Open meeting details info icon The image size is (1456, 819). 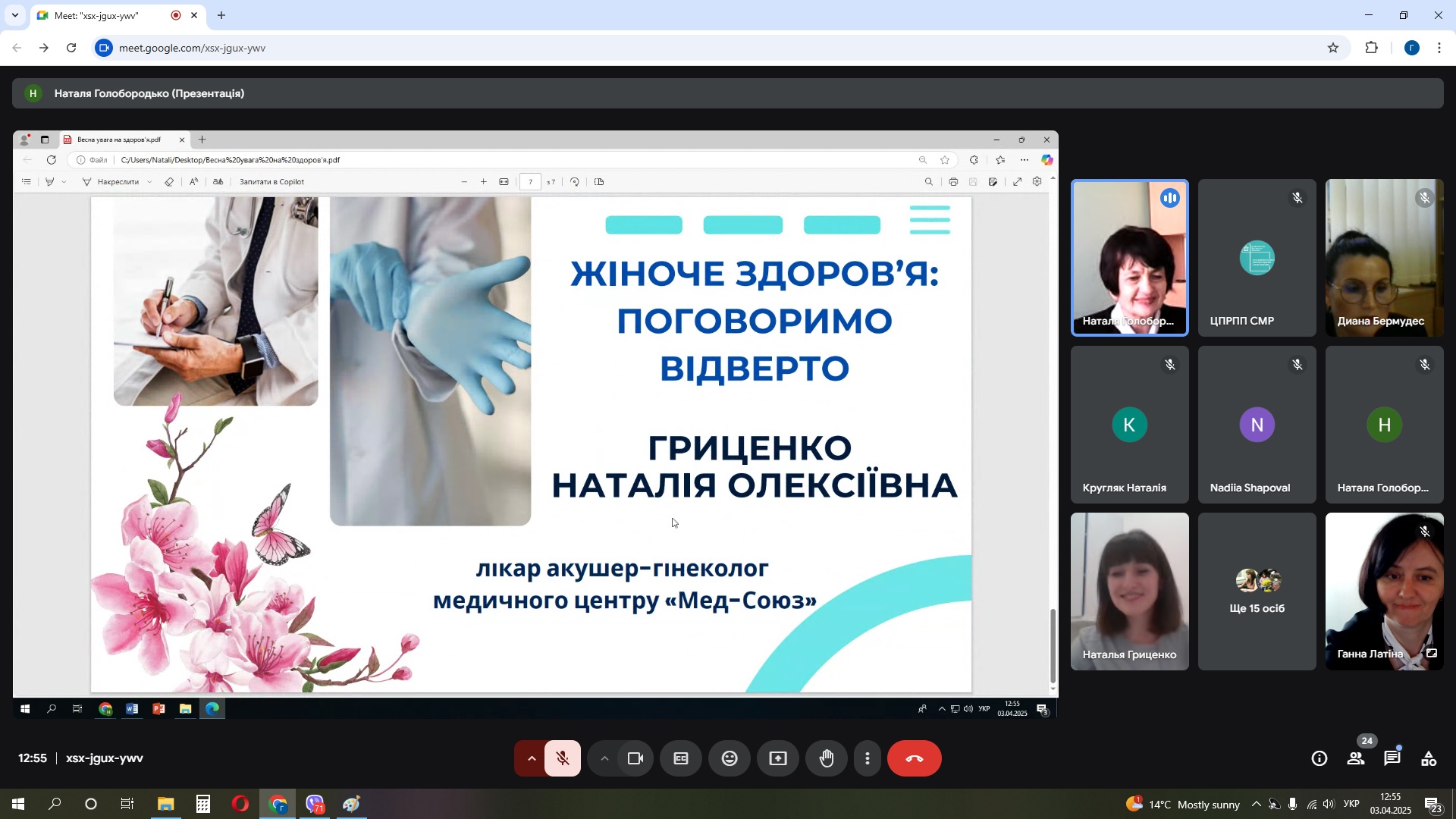pos(1319,759)
